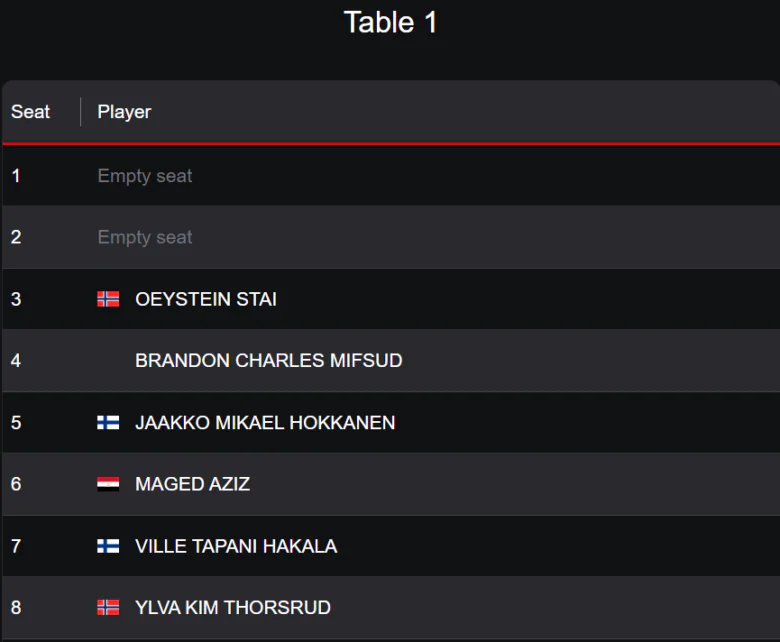This screenshot has height=642, width=780.
Task: Click the Egyptian flag beside Maged Aziz
Action: (108, 484)
